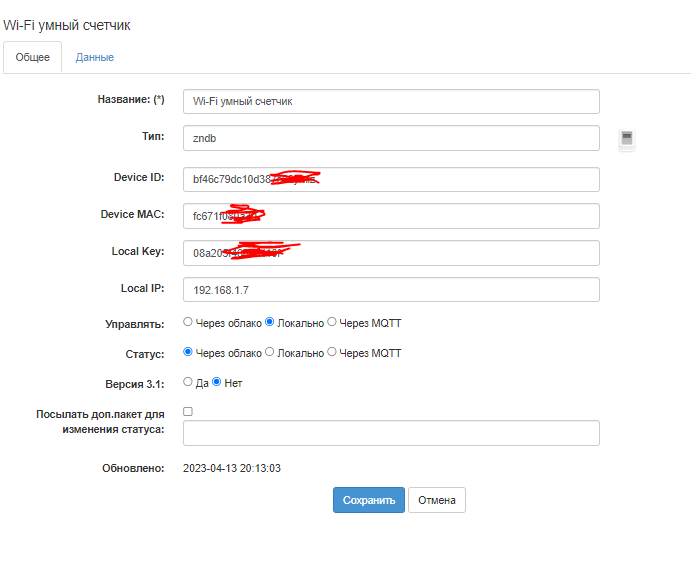The width and height of the screenshot is (691, 564).
Task: Enable the Посылать доп.пакет checkbox
Action: (188, 412)
